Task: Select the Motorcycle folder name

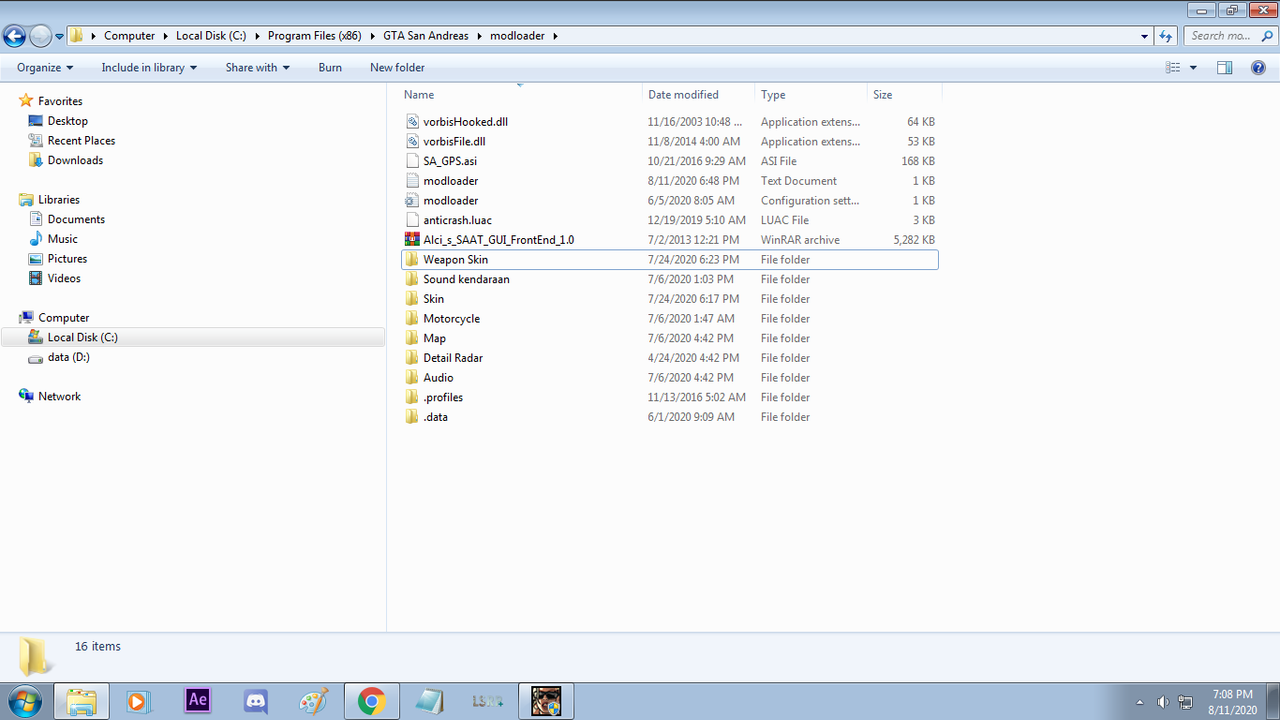Action: [x=451, y=319]
